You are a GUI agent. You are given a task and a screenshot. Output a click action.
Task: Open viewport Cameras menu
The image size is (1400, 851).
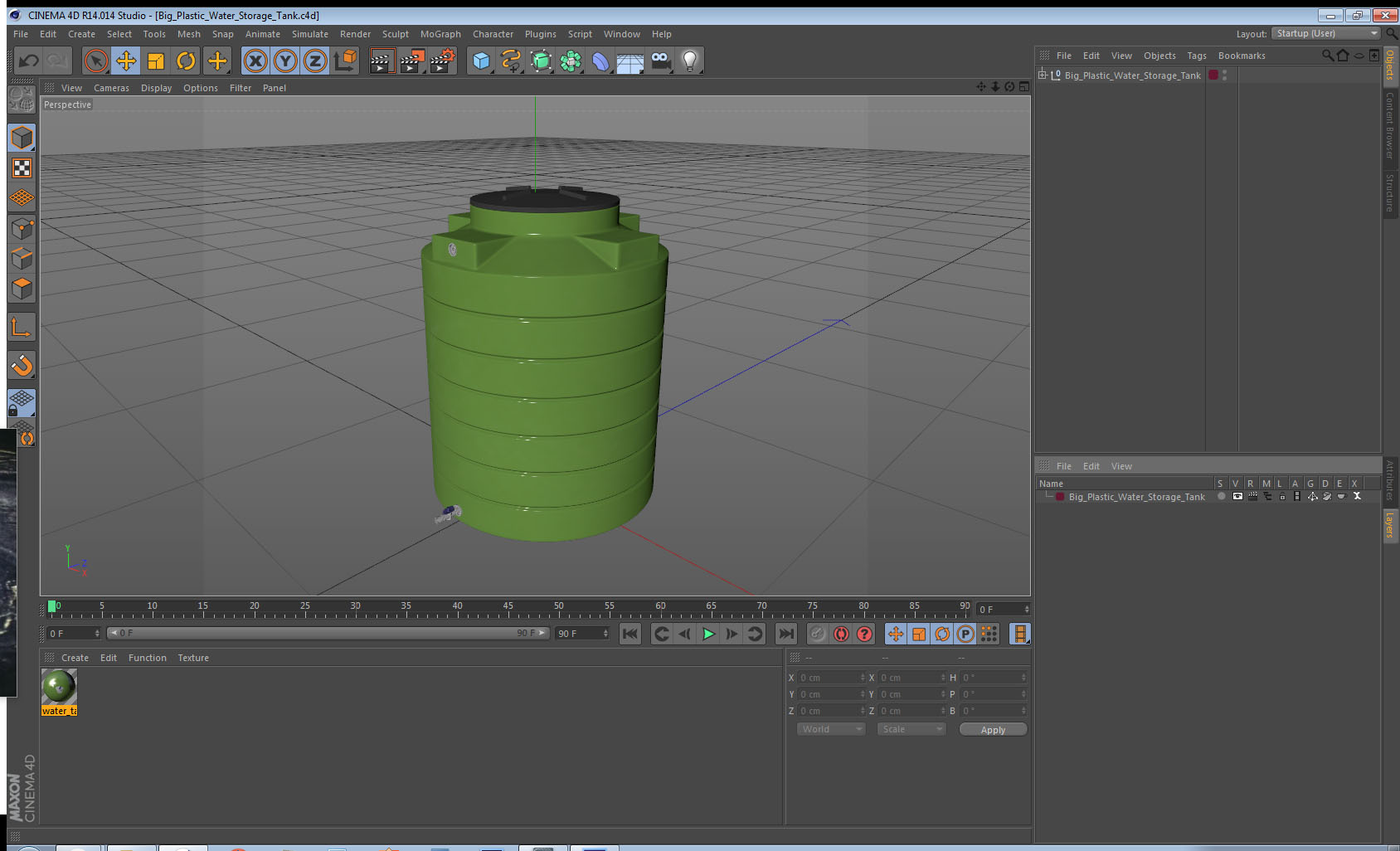coord(111,88)
